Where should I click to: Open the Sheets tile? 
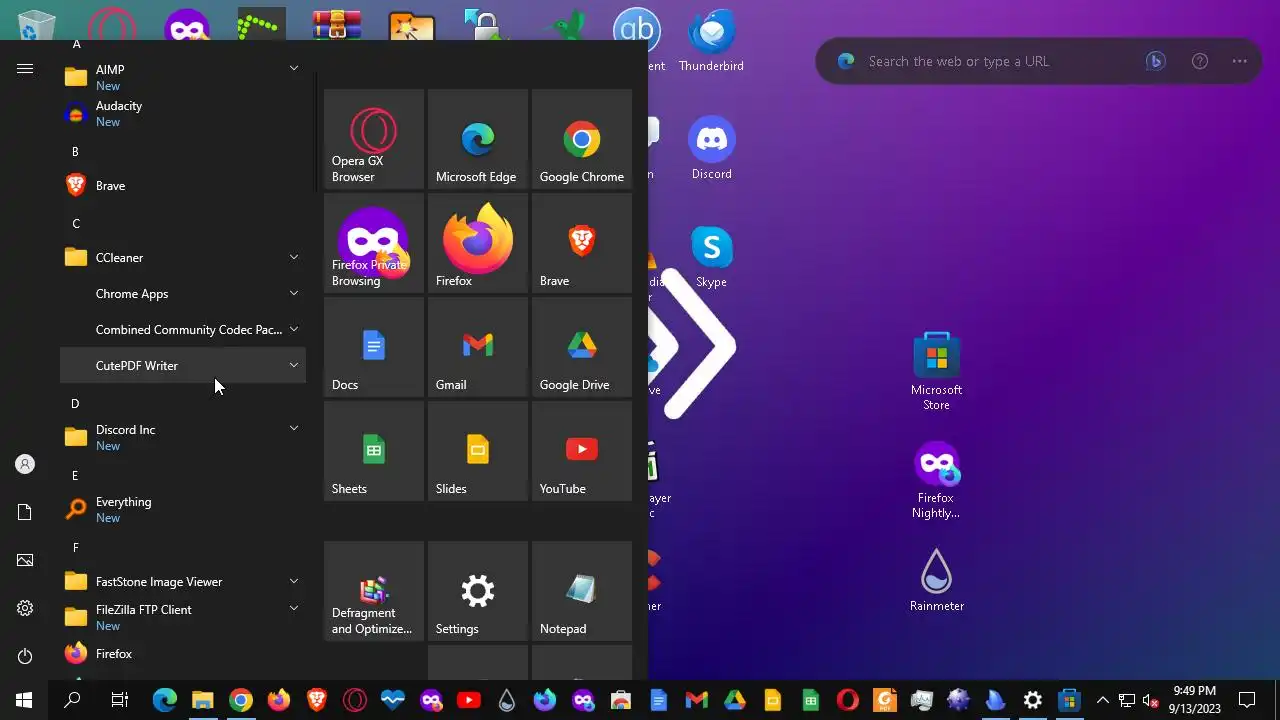click(x=374, y=451)
